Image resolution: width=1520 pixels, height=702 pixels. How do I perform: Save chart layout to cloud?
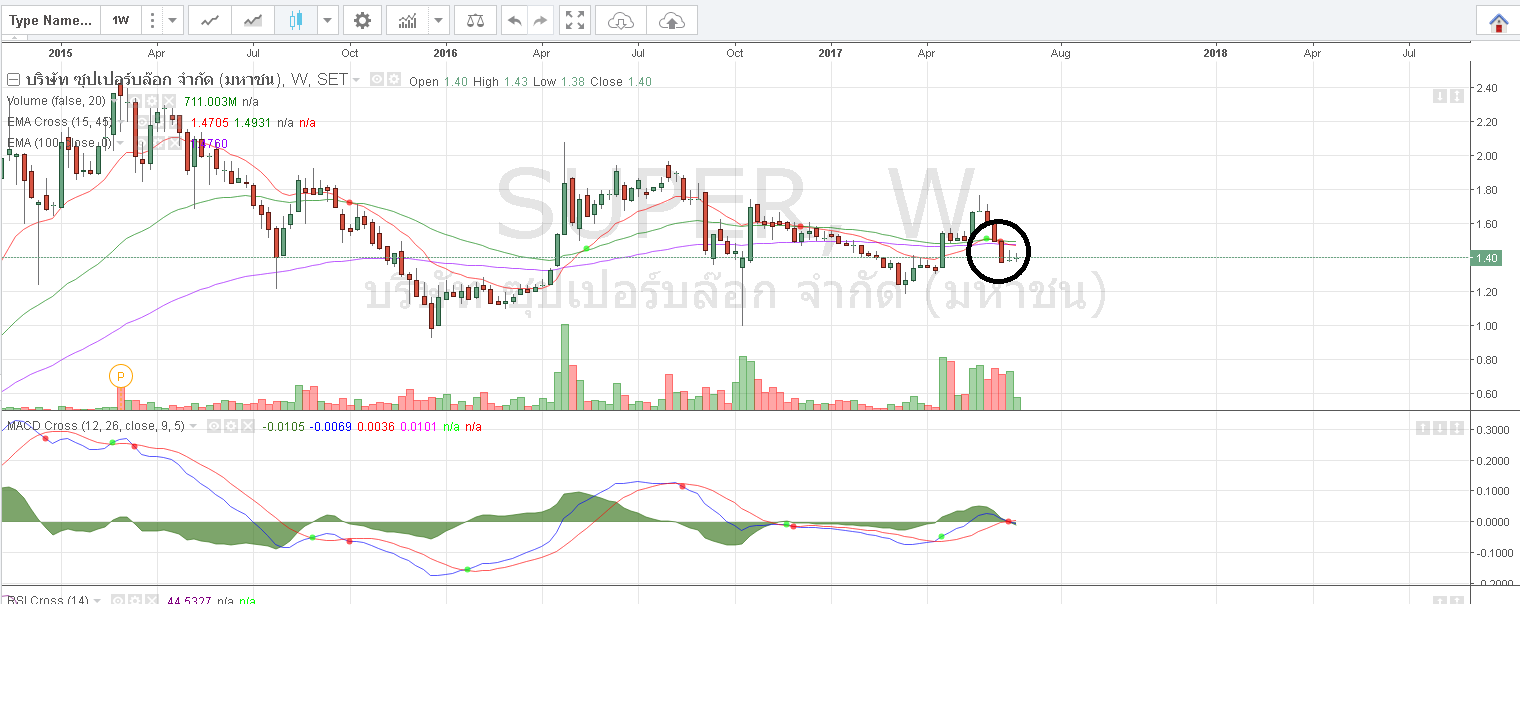click(x=672, y=20)
